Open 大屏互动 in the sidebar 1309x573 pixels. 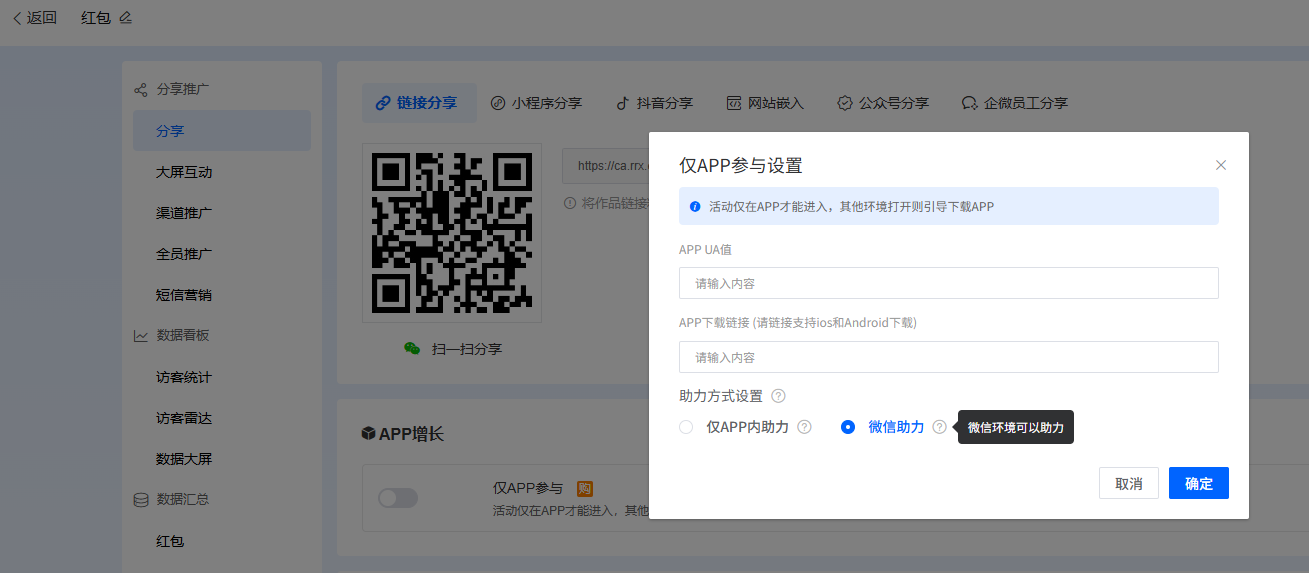[x=184, y=172]
